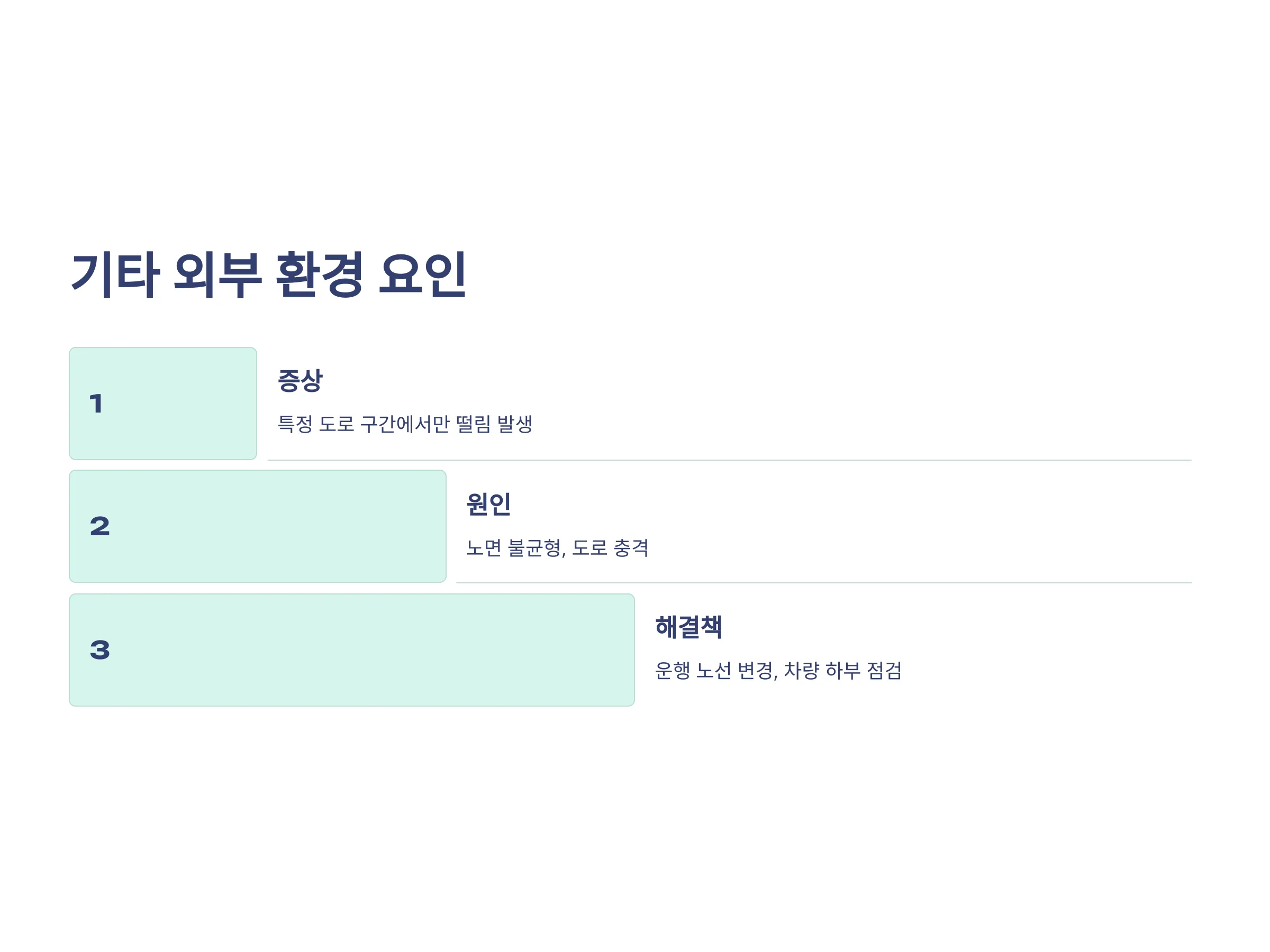Screen dimensions: 1270x952
Task: Click text 운행 노선 변경, 차량 하부 점검
Action: point(778,670)
